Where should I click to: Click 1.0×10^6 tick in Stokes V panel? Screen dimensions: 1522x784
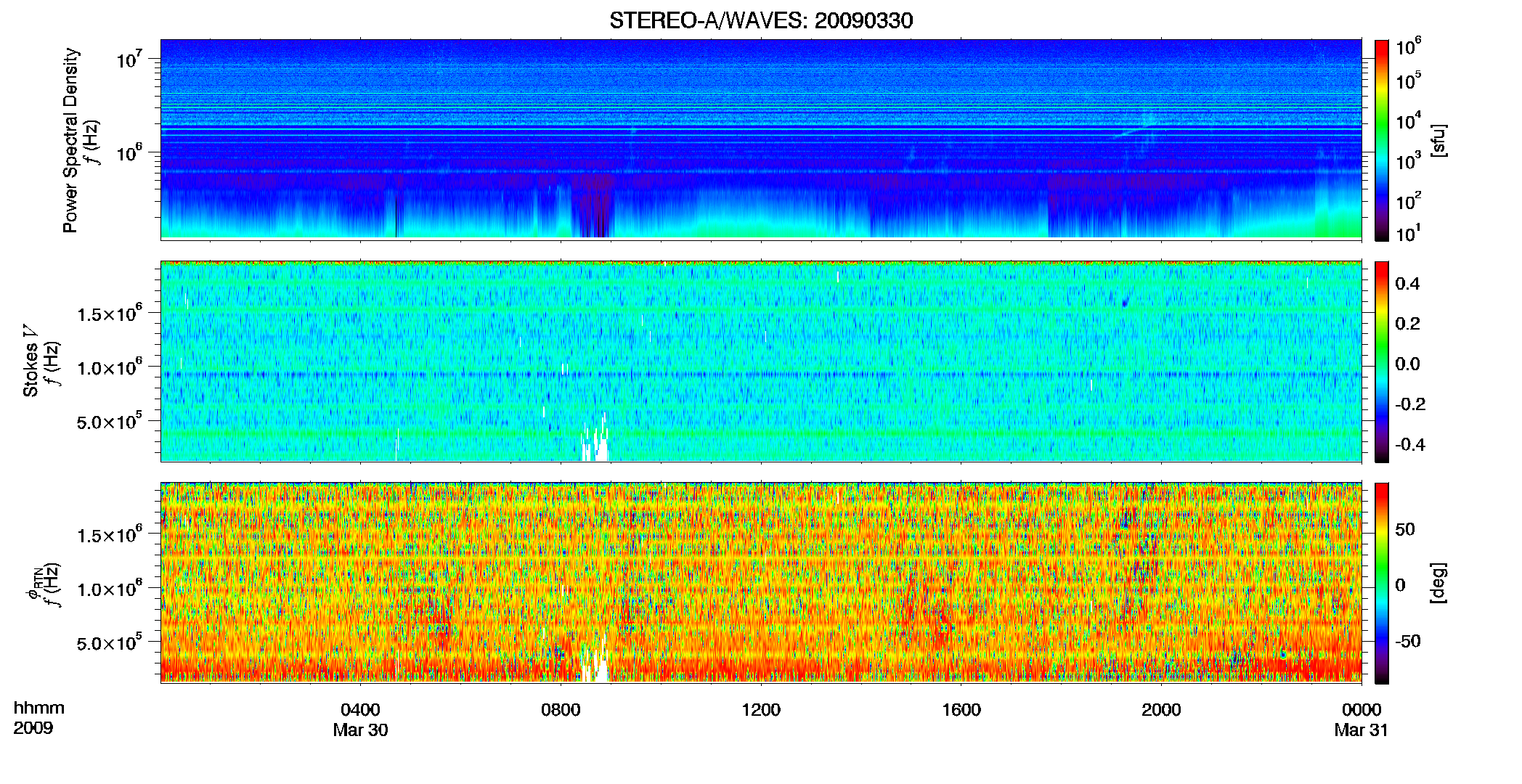(110, 367)
